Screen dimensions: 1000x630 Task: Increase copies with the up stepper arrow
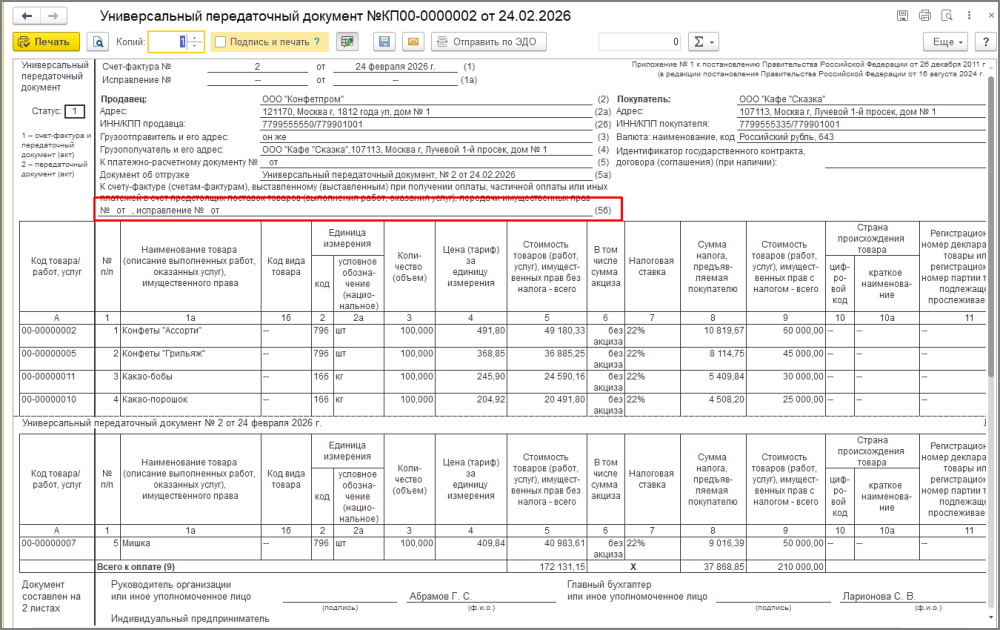(x=195, y=37)
